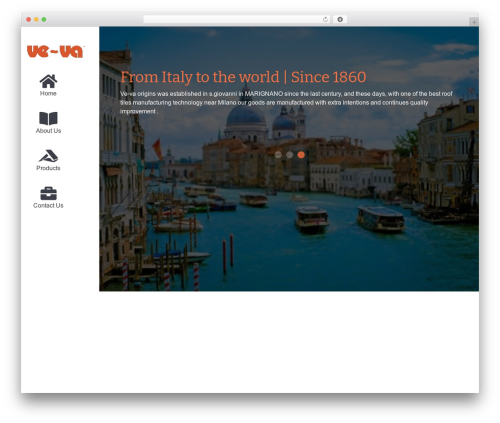The height and width of the screenshot is (423, 500).
Task: Click the ve-va logo
Action: (x=55, y=52)
